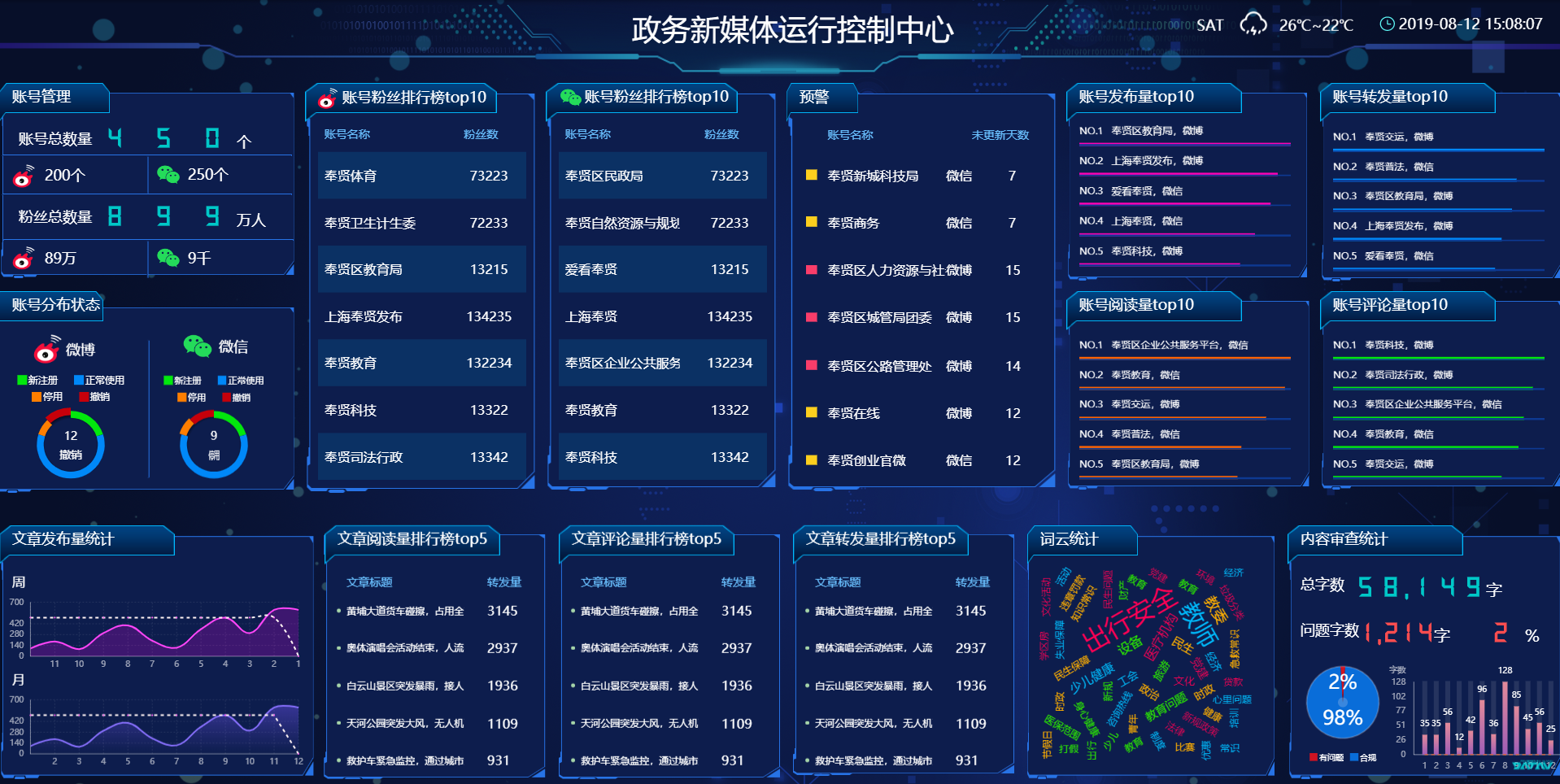Image resolution: width=1560 pixels, height=784 pixels.
Task: Click the blue 98% pie chart
Action: [1342, 701]
